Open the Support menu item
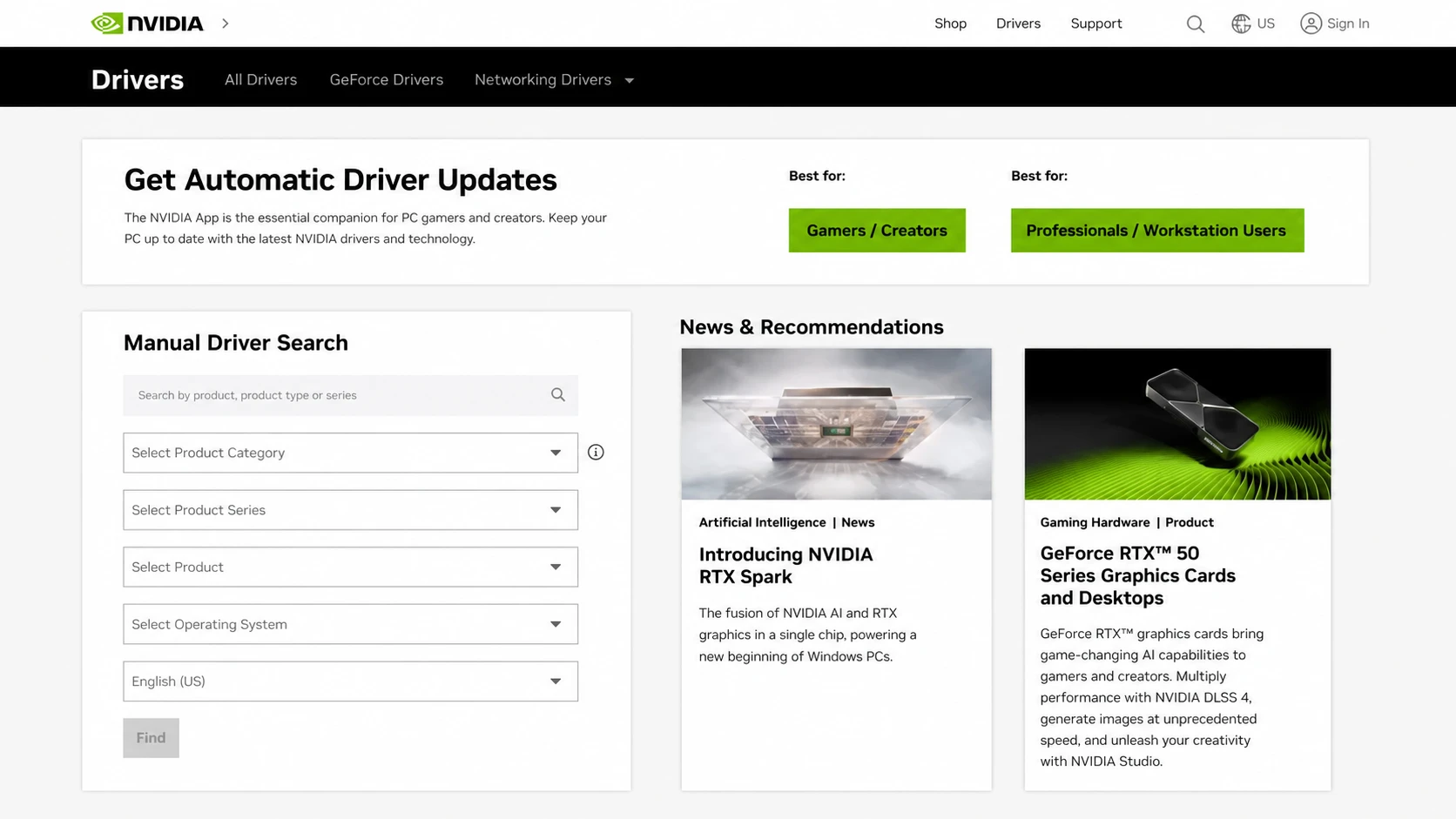1456x819 pixels. [x=1095, y=23]
